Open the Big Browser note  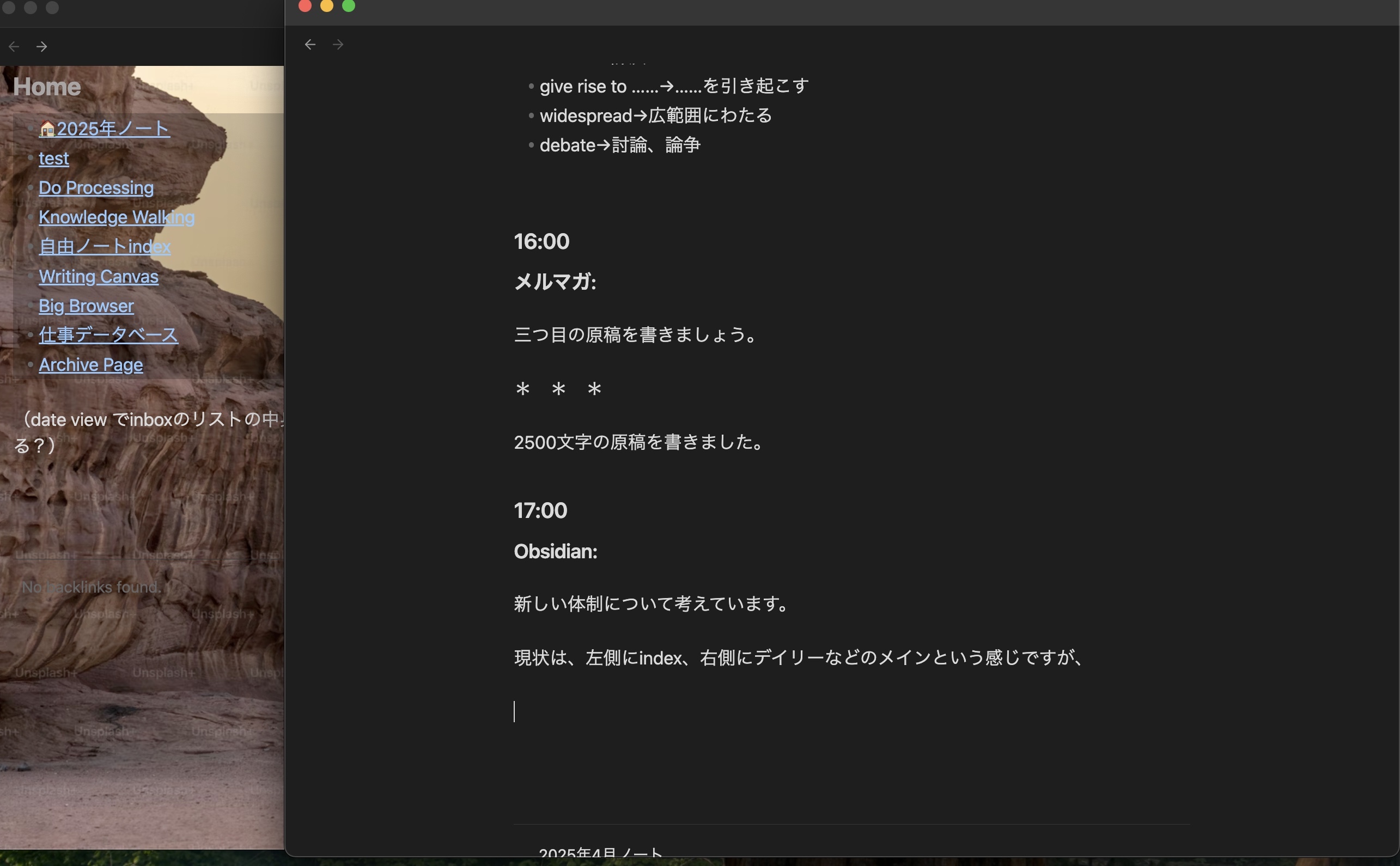pos(86,305)
